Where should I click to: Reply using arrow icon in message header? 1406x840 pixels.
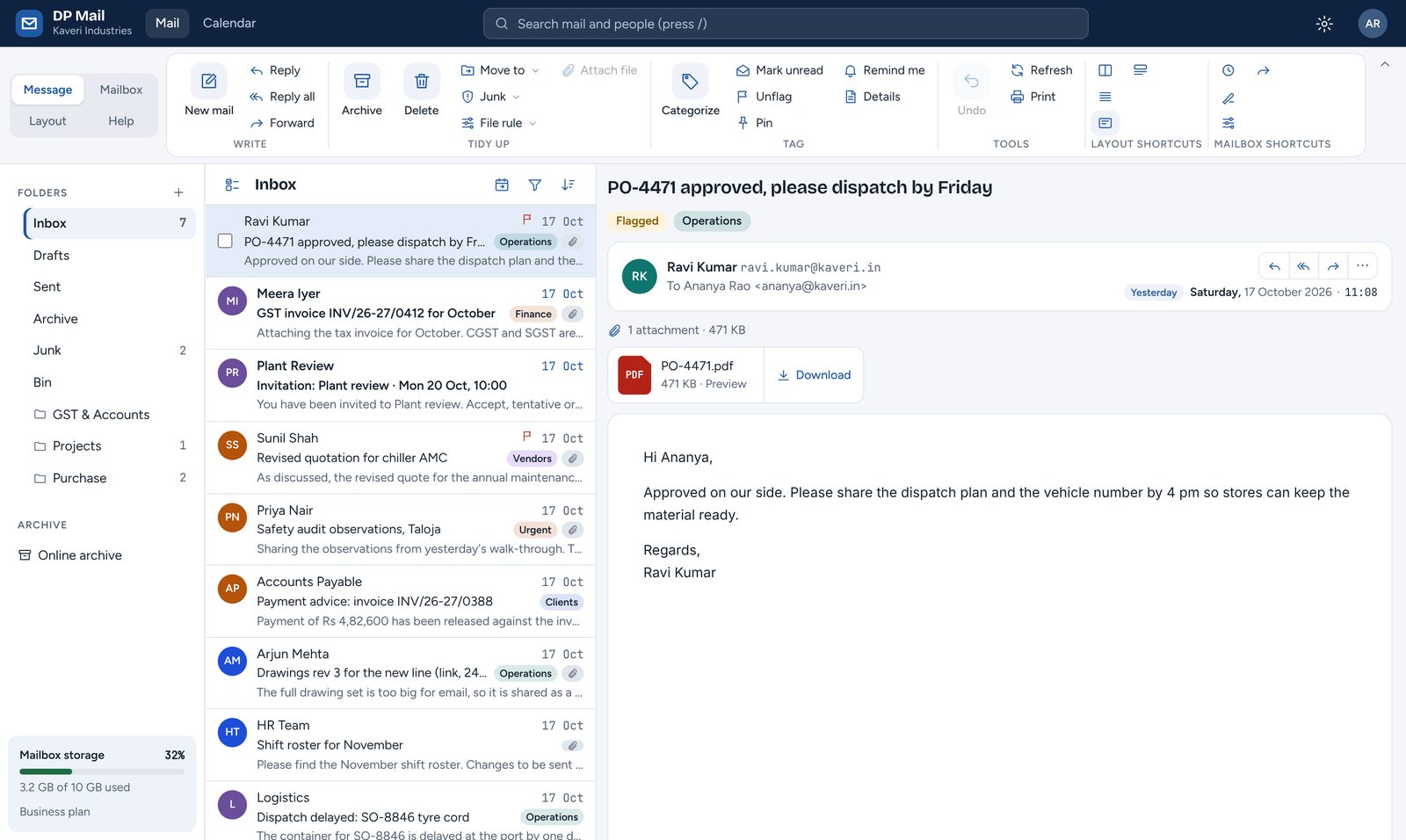1274,265
